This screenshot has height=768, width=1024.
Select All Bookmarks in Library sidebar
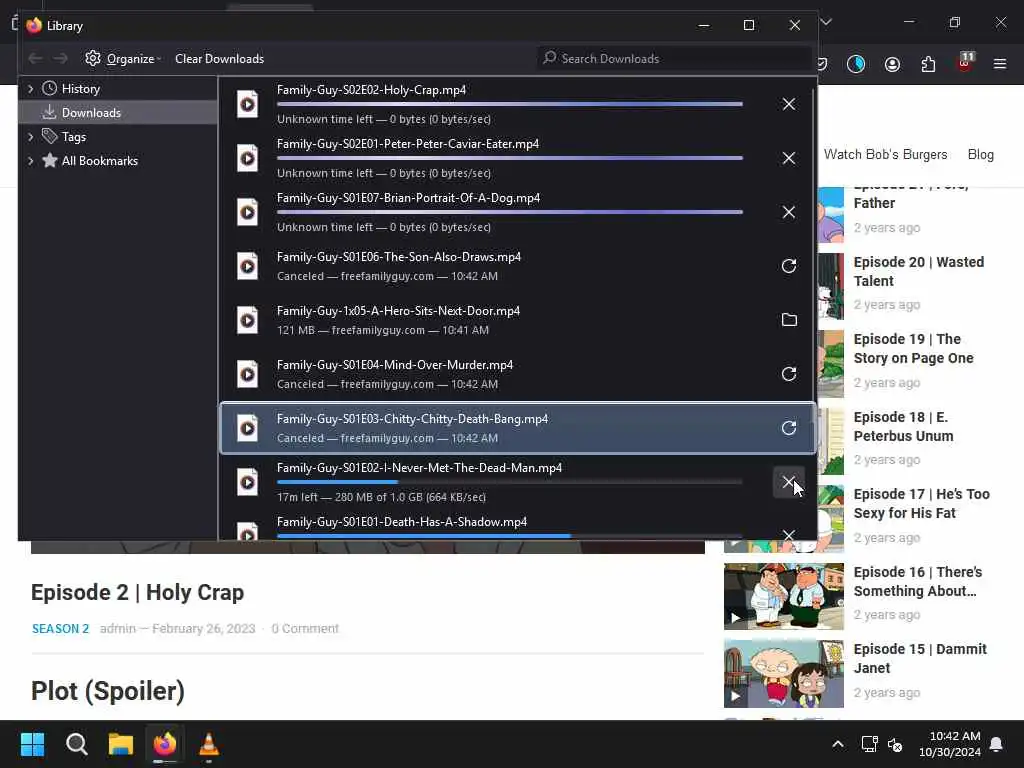(99, 161)
